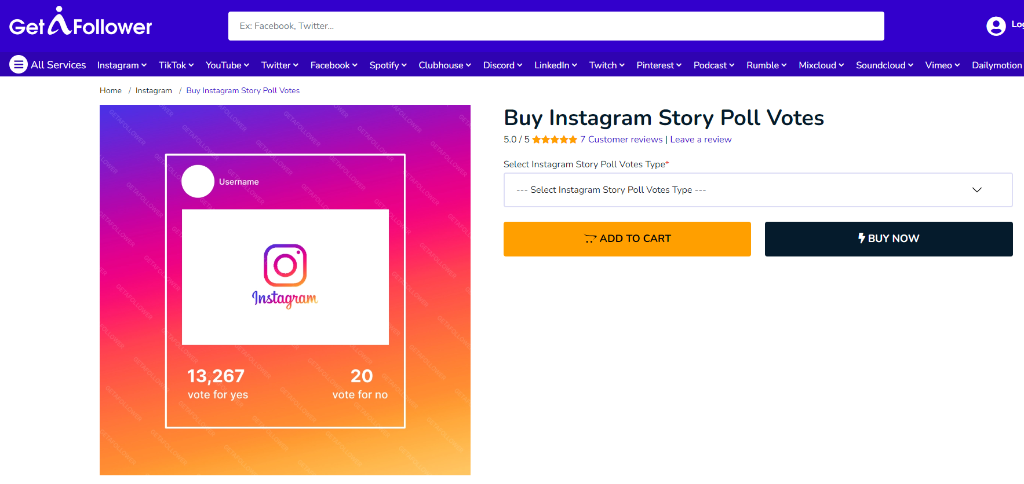This screenshot has height=484, width=1024.
Task: Open the Poll Votes Type select box
Action: [758, 190]
